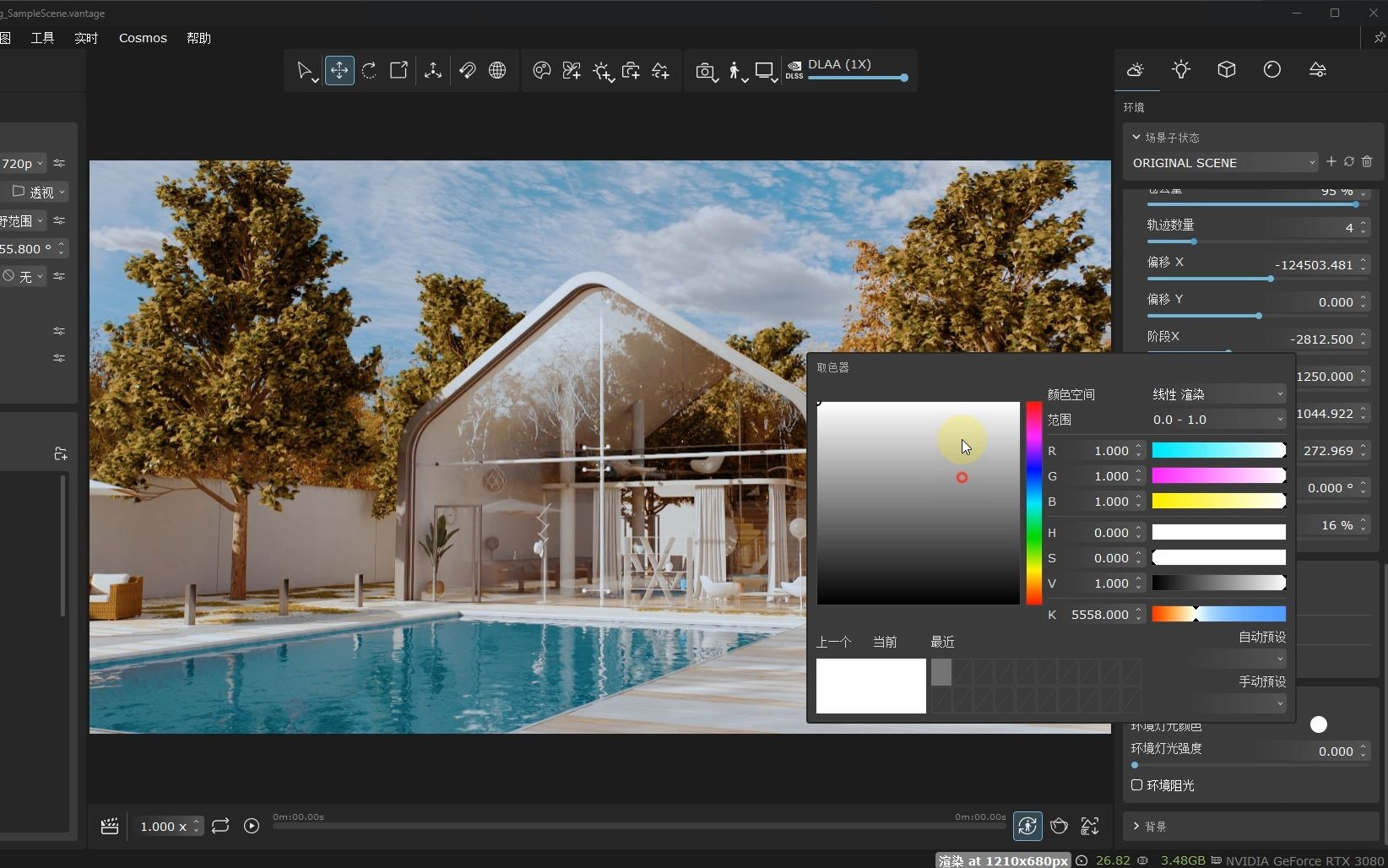1388x868 pixels.
Task: Open the Cosmos menu
Action: coord(143,38)
